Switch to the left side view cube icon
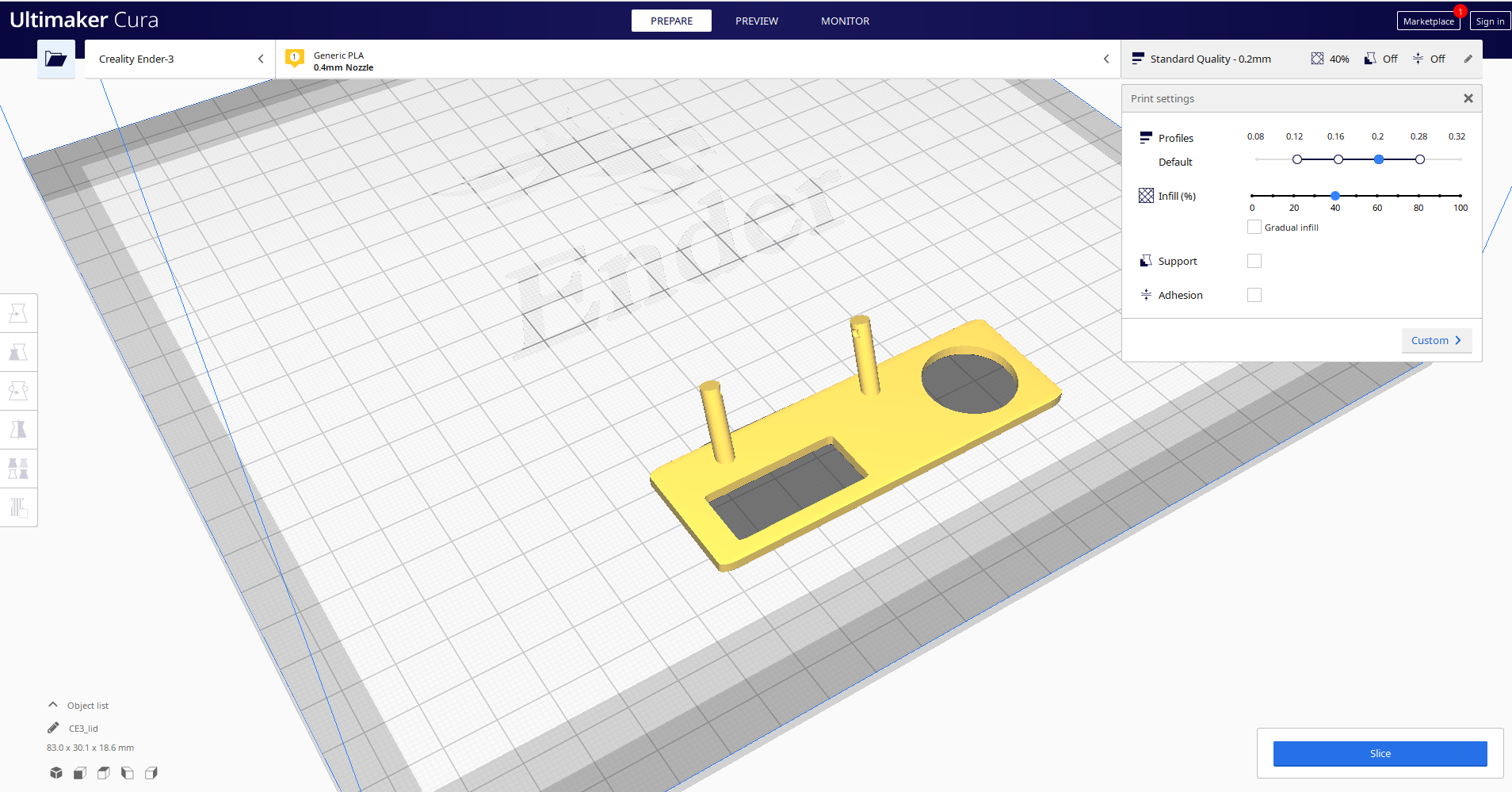This screenshot has width=1512, height=792. 128,773
